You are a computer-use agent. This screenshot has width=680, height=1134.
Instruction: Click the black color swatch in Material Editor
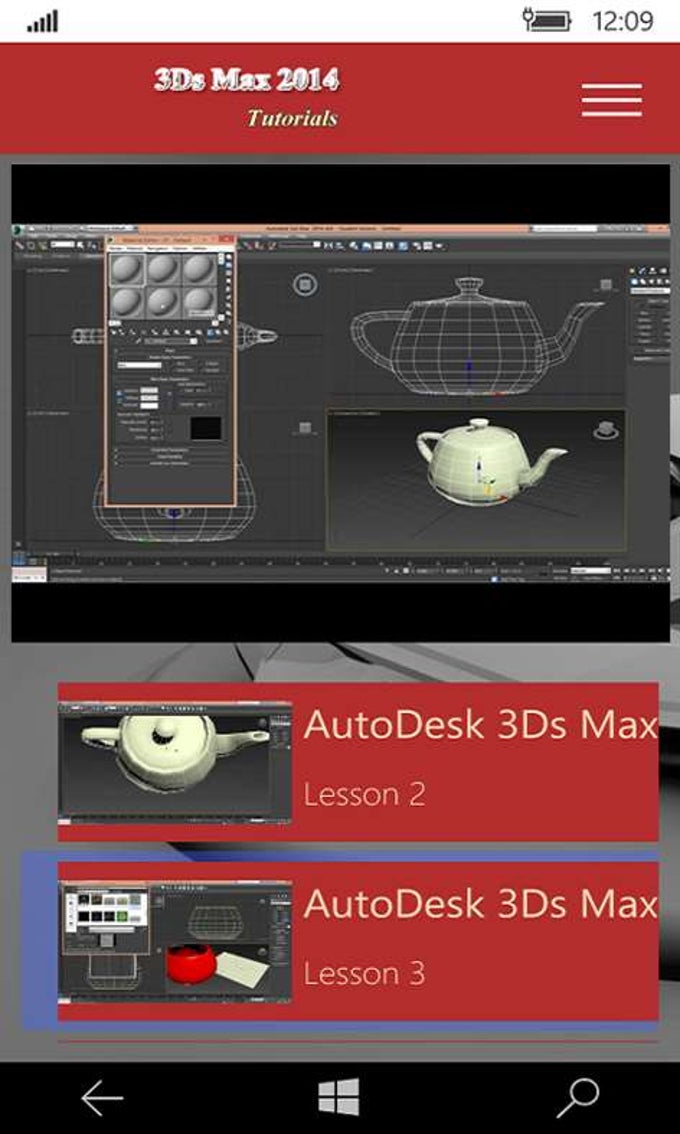[205, 429]
